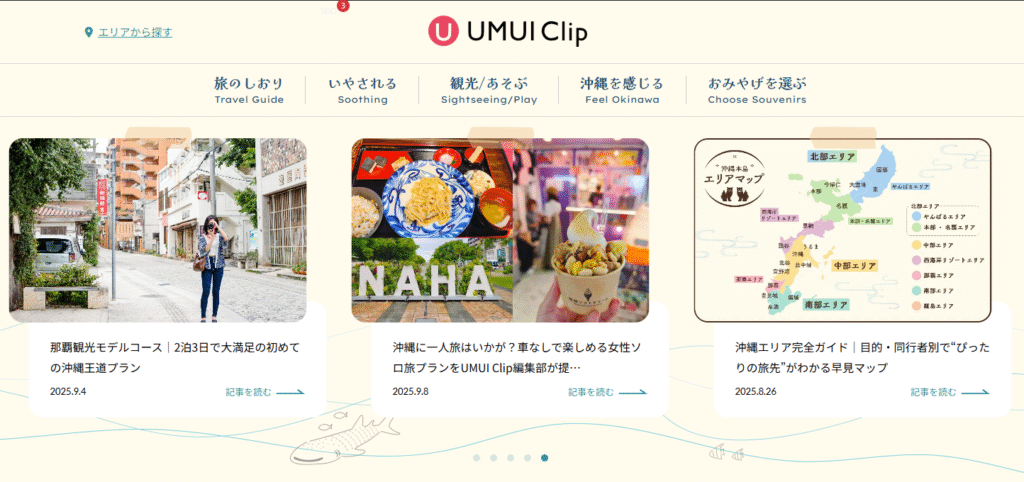Open the いやされる Soothing menu
This screenshot has height=482, width=1024.
[362, 91]
